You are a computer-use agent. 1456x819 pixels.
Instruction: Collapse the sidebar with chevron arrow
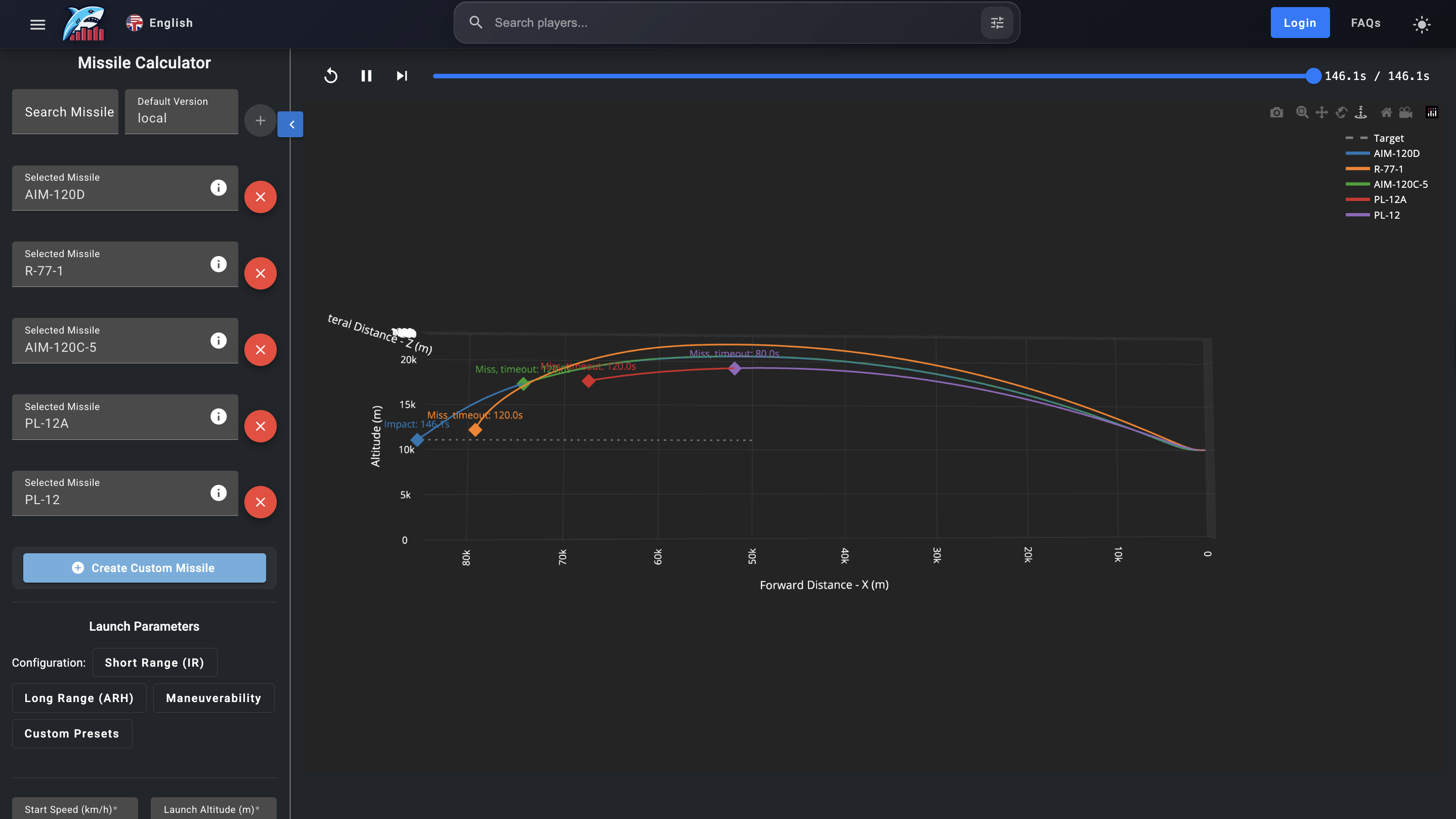pyautogui.click(x=290, y=125)
